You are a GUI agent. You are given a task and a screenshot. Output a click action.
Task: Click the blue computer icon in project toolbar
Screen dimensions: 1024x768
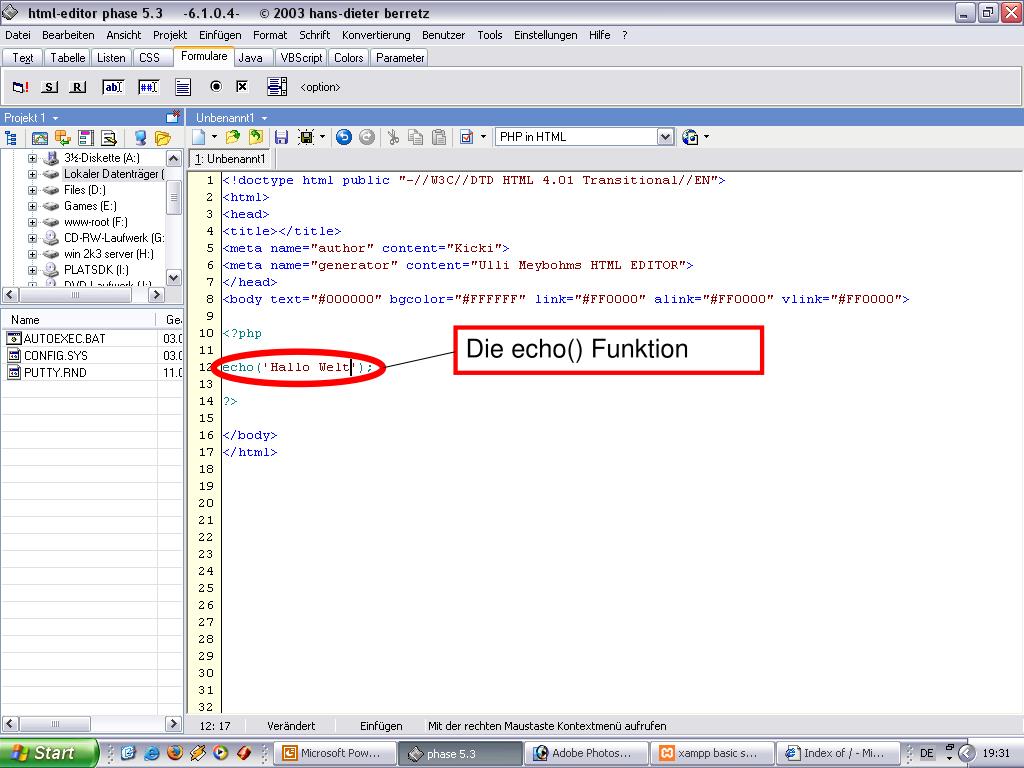coord(140,138)
